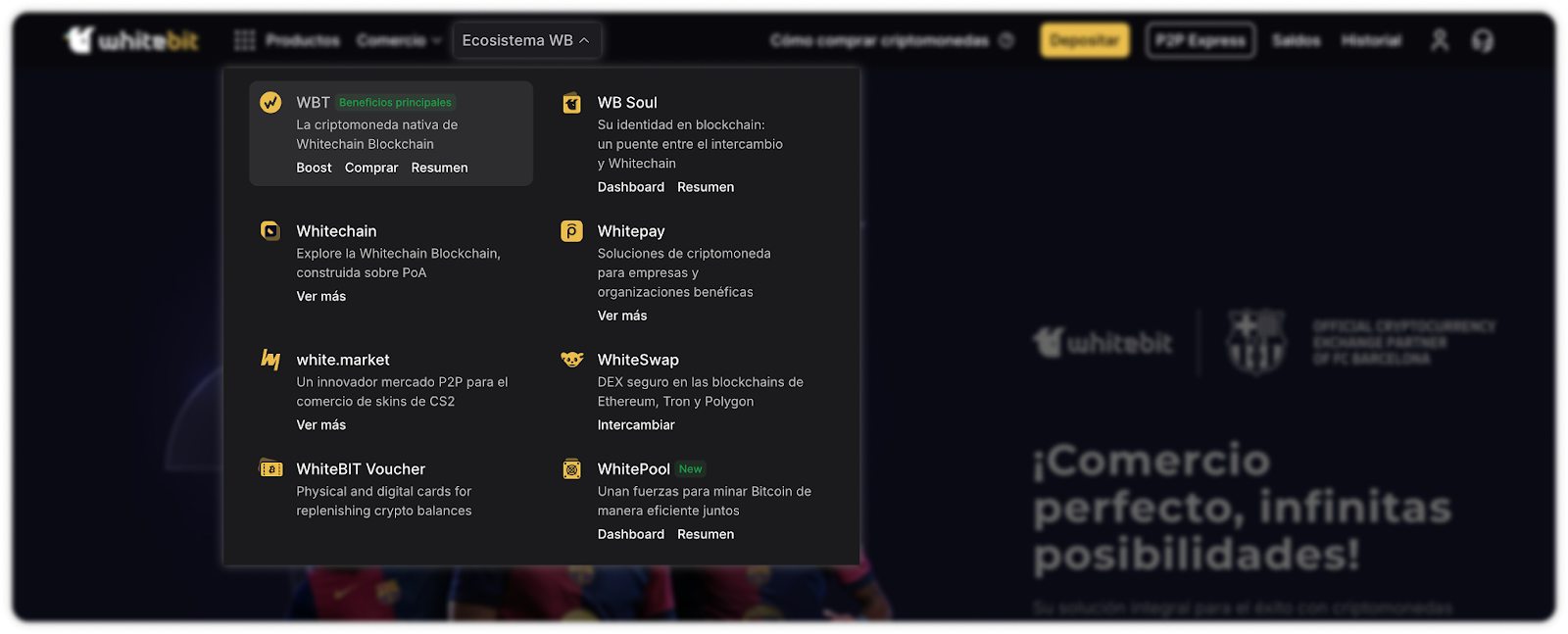Click the WhiteSwap mascot icon
The height and width of the screenshot is (634, 1568).
[x=571, y=360]
